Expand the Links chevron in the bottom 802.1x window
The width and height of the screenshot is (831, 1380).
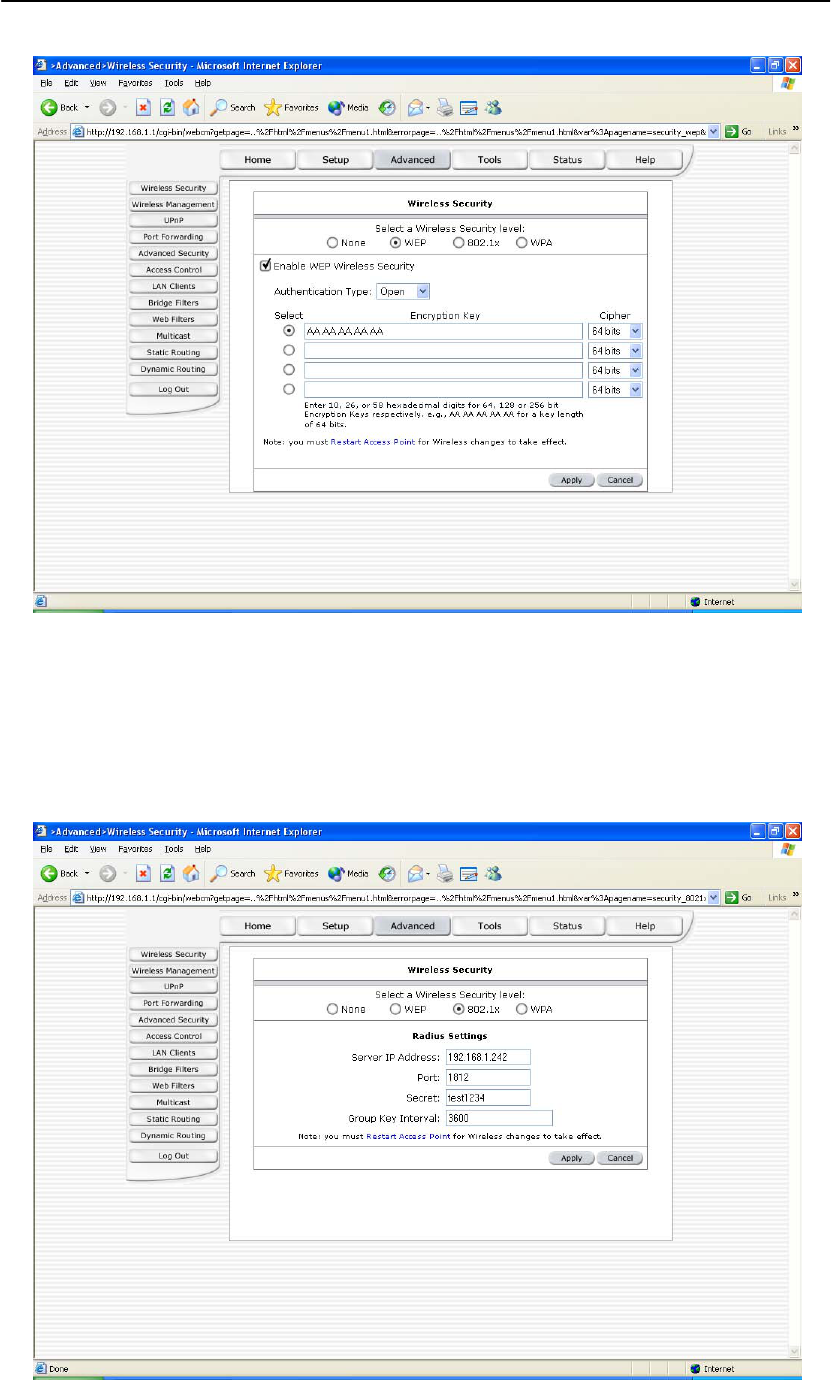point(797,896)
